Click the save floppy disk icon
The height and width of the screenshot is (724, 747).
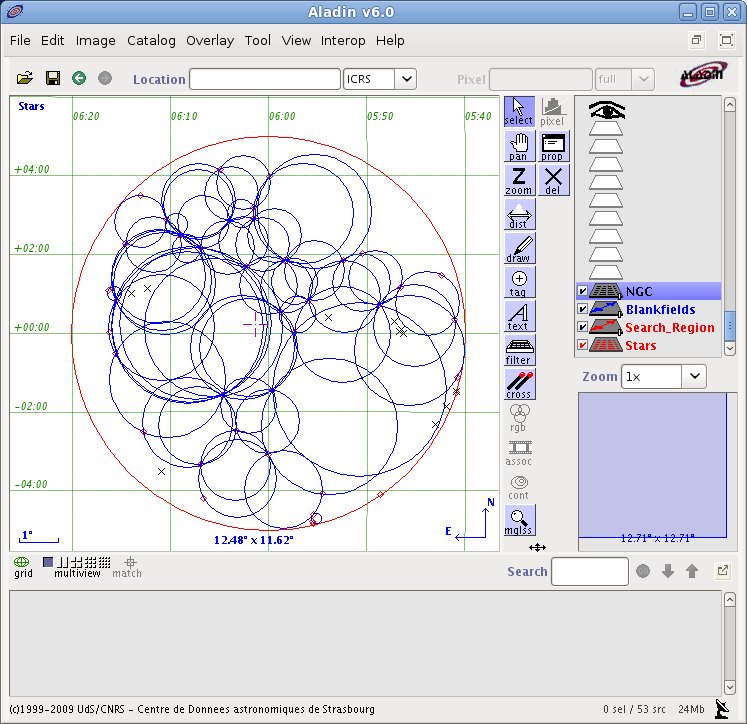[x=52, y=78]
